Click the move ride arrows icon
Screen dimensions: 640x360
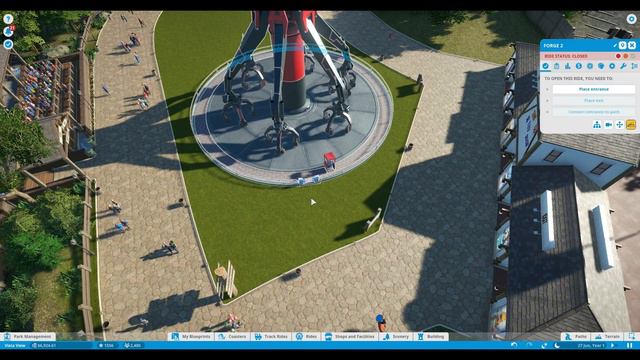619,125
